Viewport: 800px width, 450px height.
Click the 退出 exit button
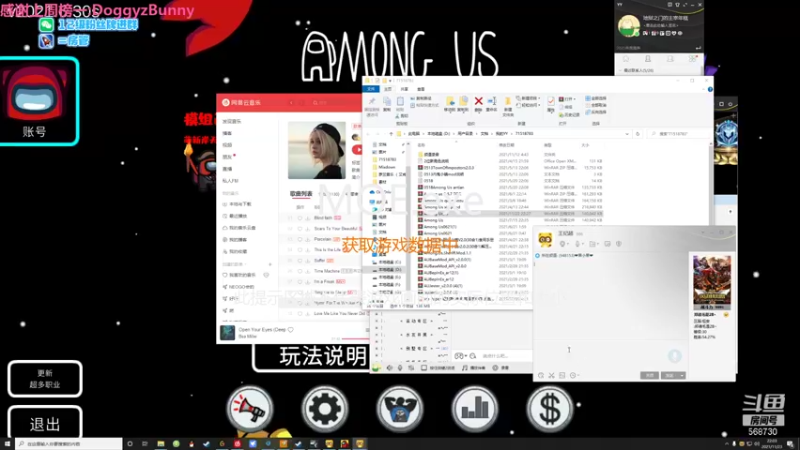[45, 423]
